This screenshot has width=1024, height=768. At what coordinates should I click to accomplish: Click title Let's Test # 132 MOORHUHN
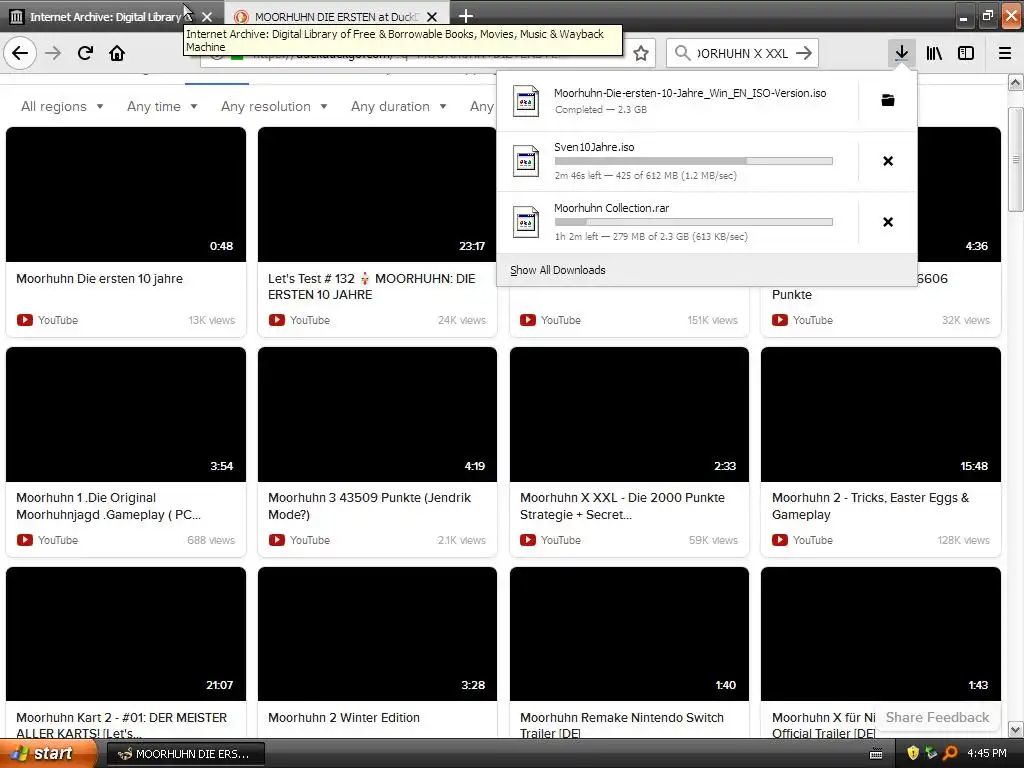click(372, 286)
